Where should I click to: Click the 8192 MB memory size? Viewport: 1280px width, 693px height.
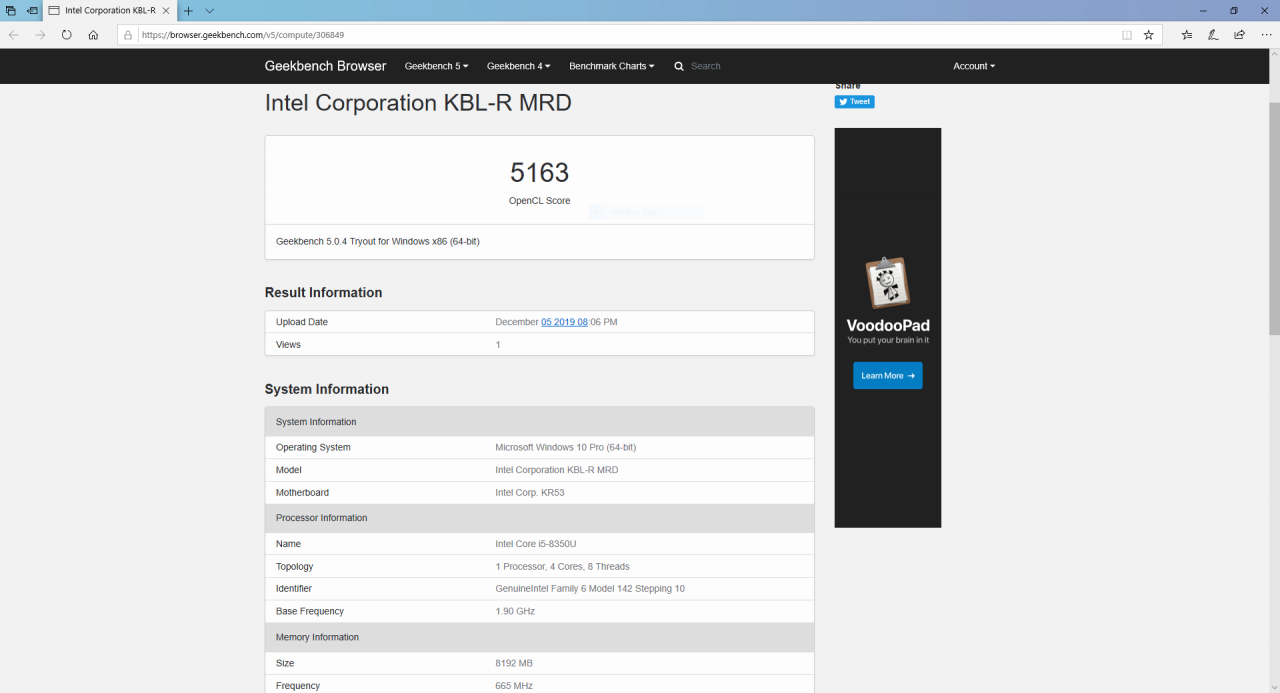point(515,663)
